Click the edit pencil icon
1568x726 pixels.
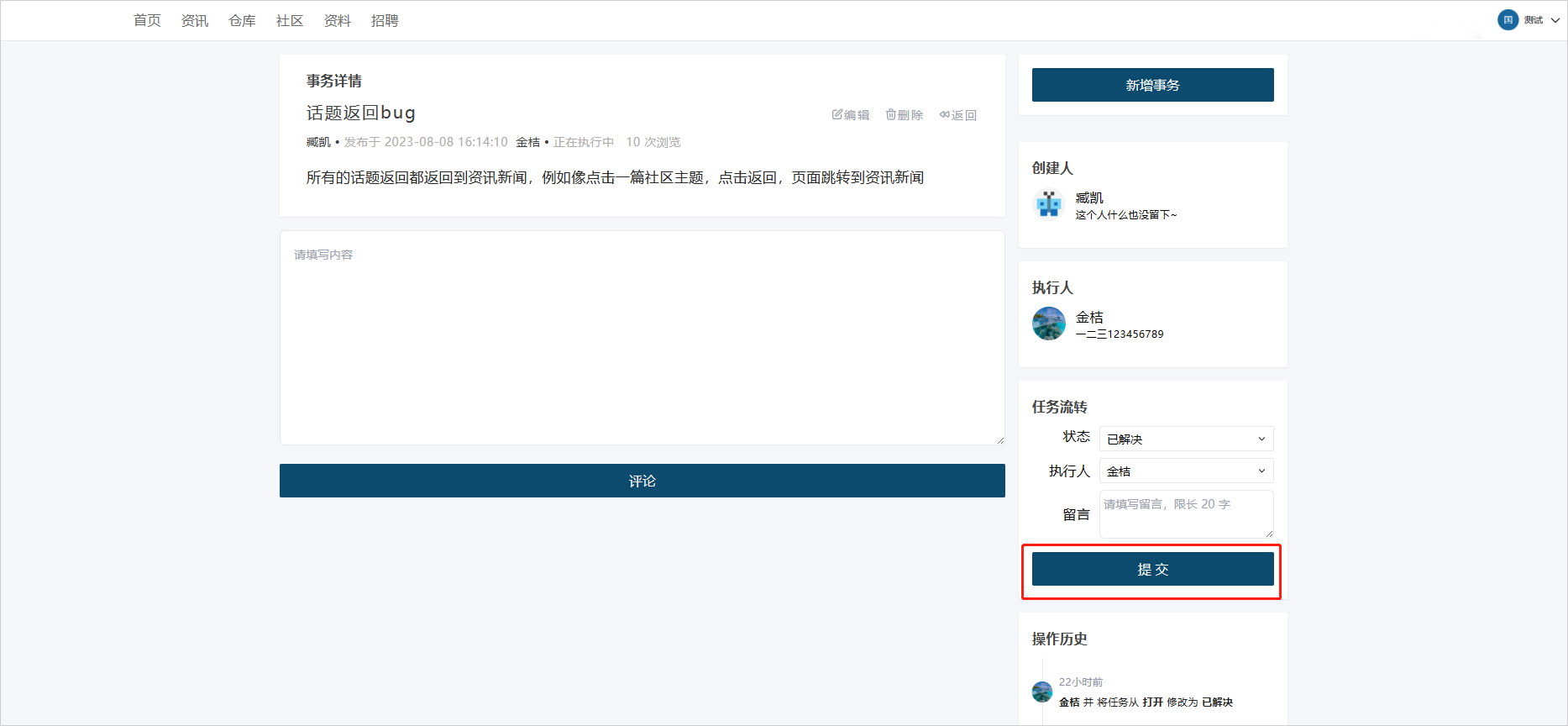[837, 114]
